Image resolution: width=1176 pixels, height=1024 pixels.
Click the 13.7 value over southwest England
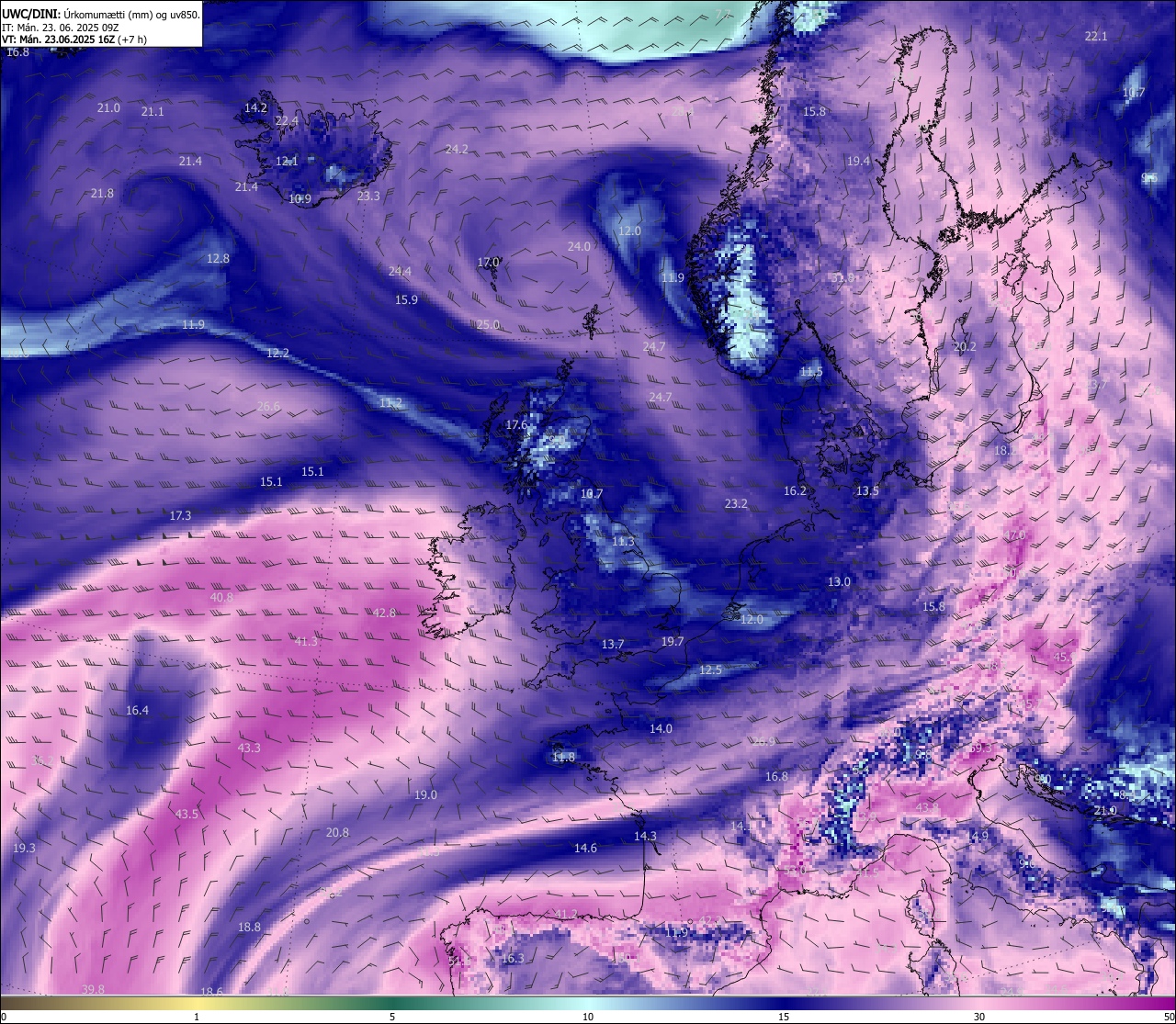(x=613, y=644)
